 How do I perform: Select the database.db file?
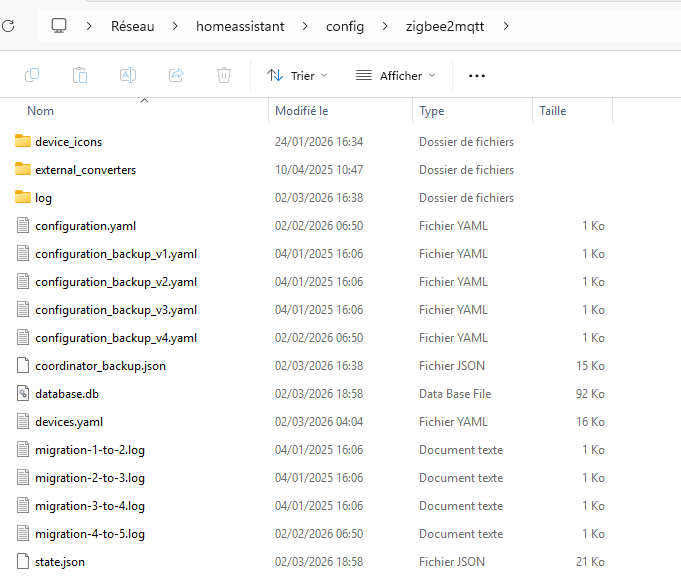pyautogui.click(x=66, y=394)
